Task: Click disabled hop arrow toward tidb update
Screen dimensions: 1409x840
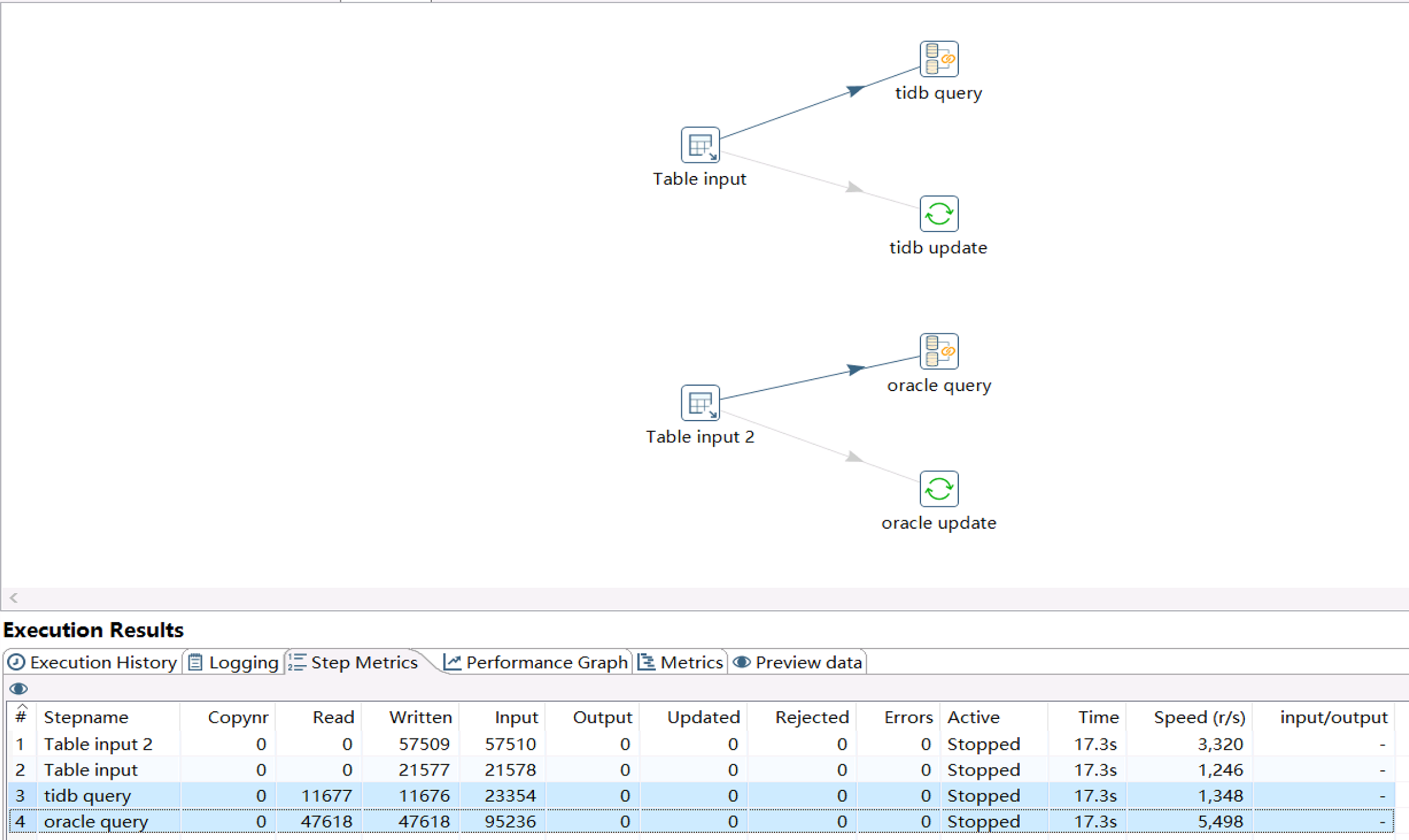Action: click(853, 188)
